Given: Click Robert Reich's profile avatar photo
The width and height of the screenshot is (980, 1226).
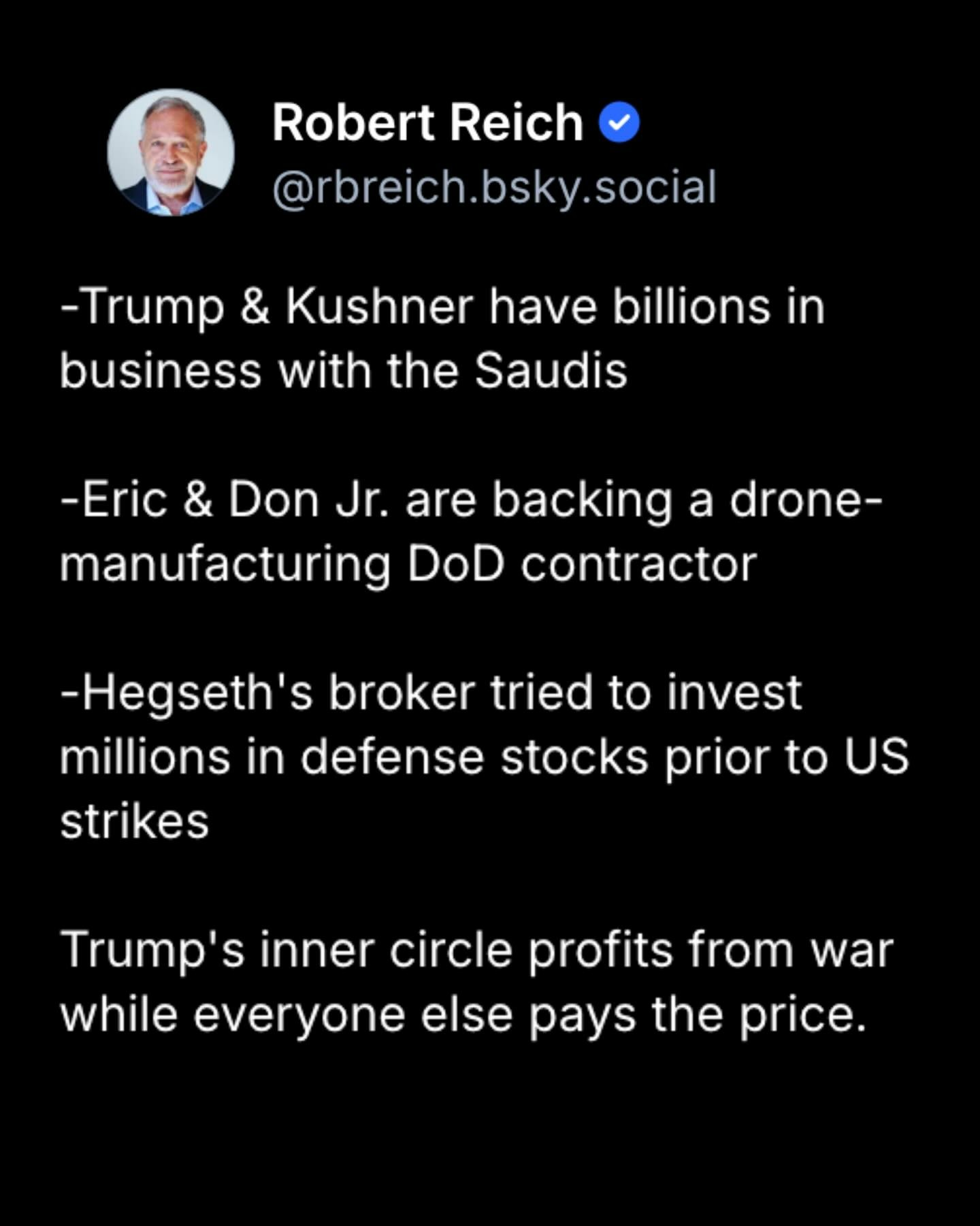Looking at the screenshot, I should coord(171,152).
